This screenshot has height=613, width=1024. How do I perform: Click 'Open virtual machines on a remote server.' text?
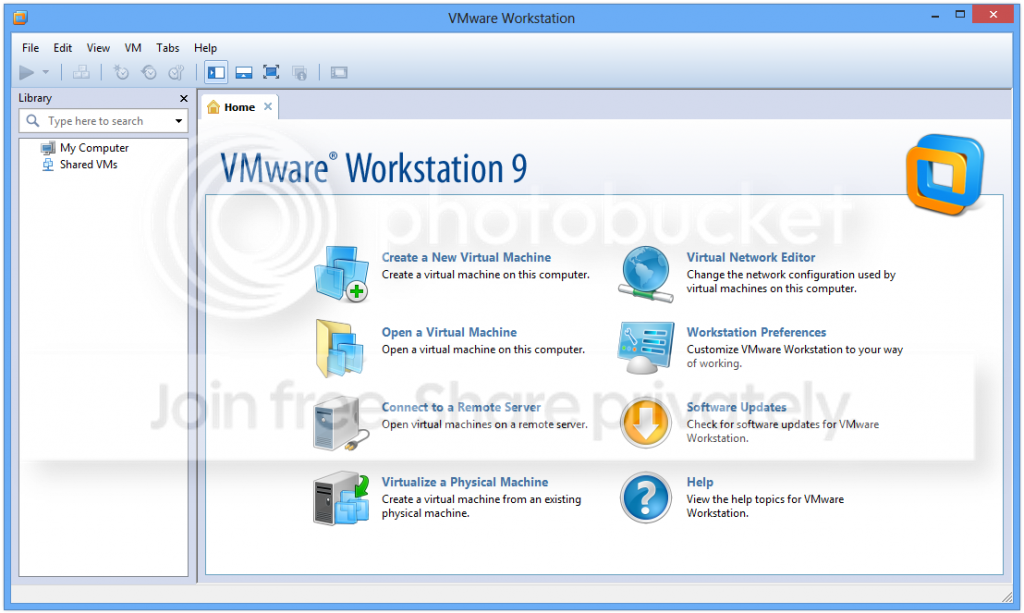(485, 425)
